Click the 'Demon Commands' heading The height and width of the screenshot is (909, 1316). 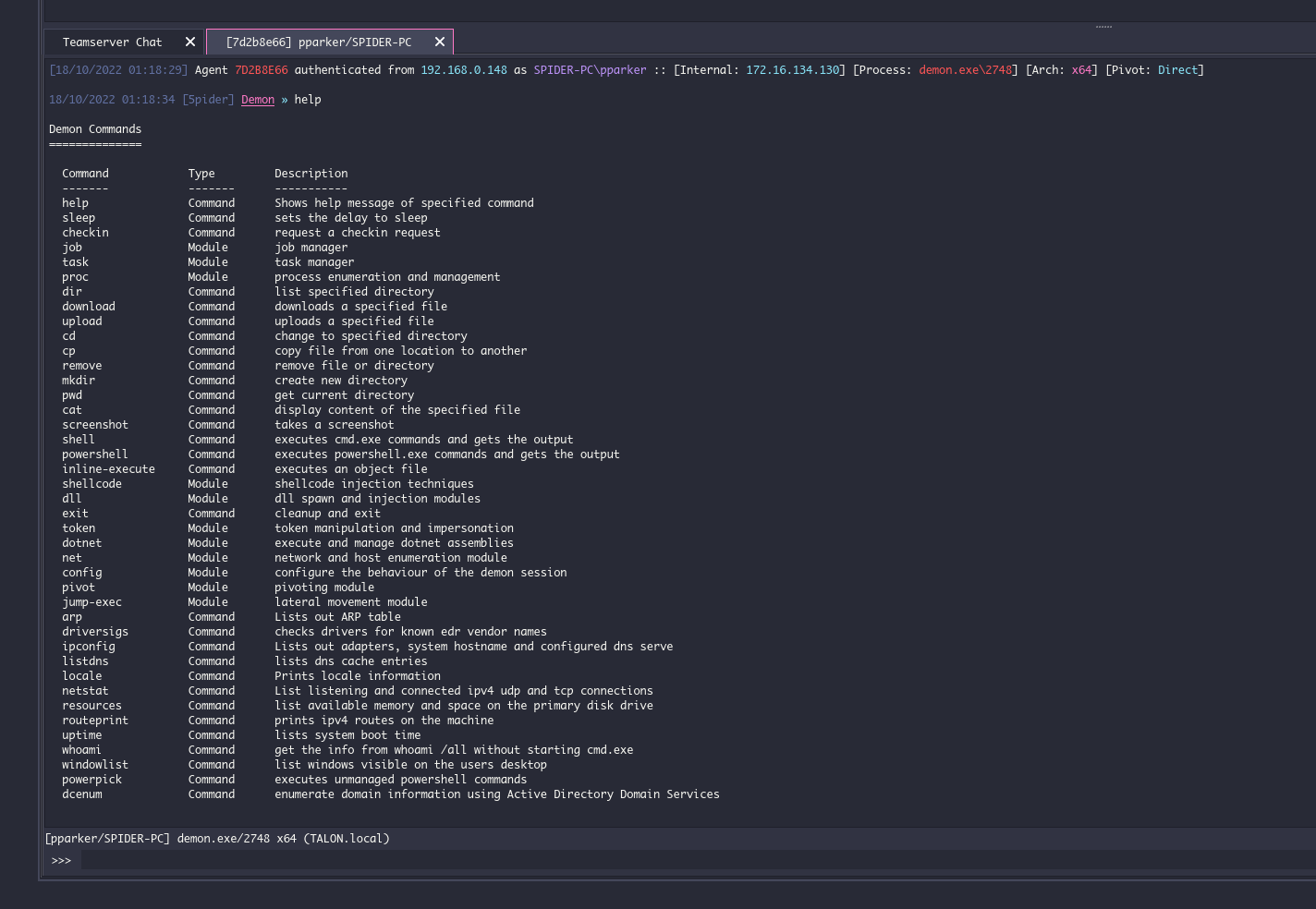coord(95,129)
